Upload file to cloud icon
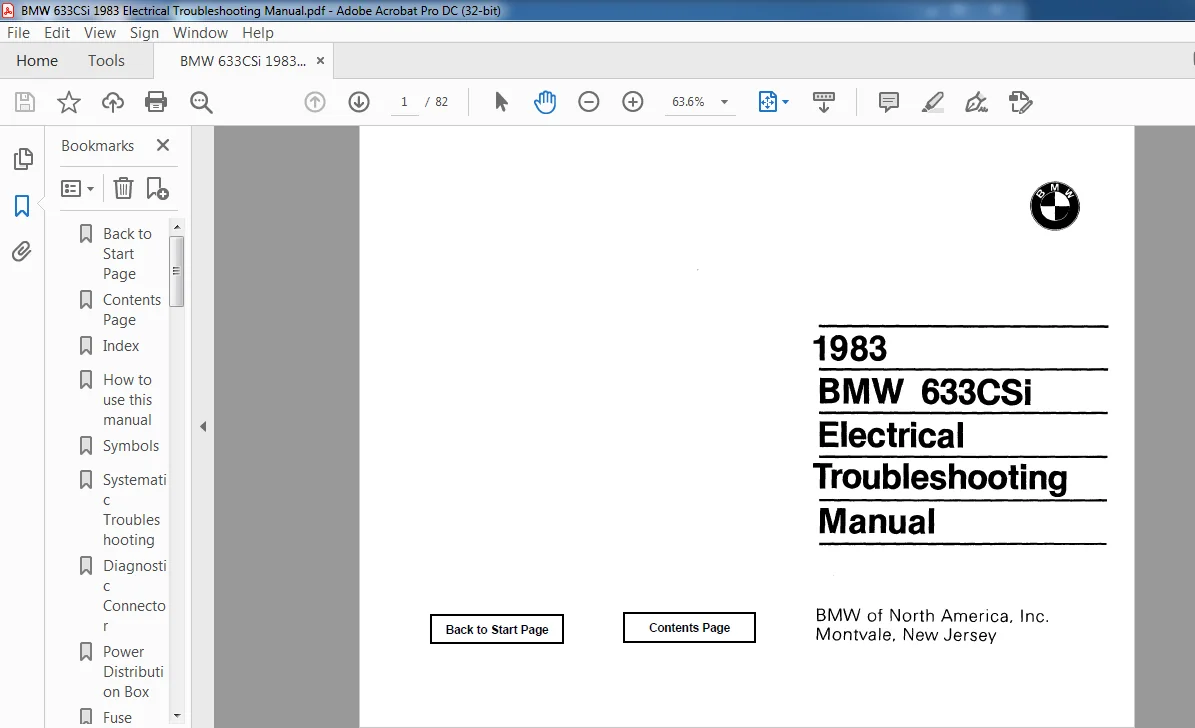Image resolution: width=1195 pixels, height=728 pixels. [x=113, y=102]
